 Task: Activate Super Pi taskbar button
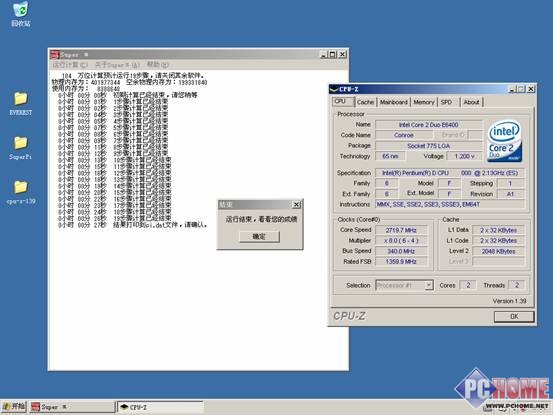pyautogui.click(x=72, y=407)
